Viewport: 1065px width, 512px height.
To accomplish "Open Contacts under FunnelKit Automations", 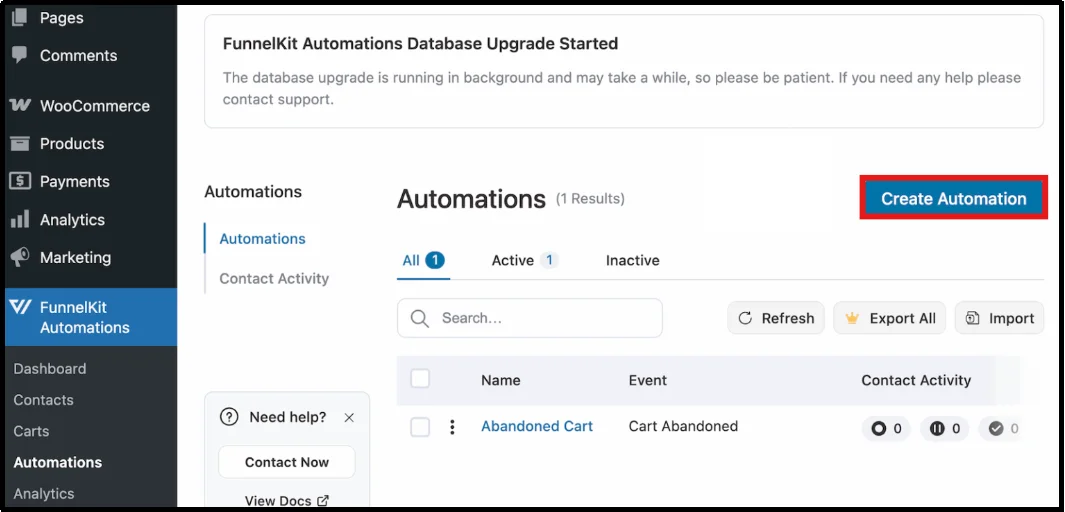I will [43, 400].
